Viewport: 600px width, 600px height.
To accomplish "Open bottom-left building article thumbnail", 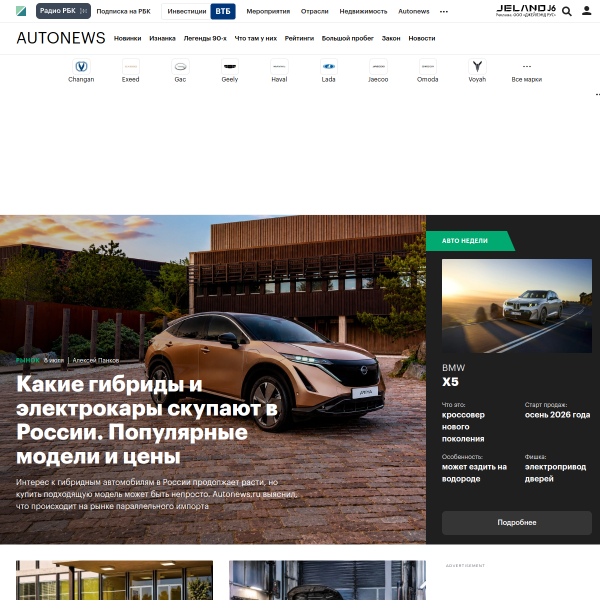I will (x=114, y=580).
